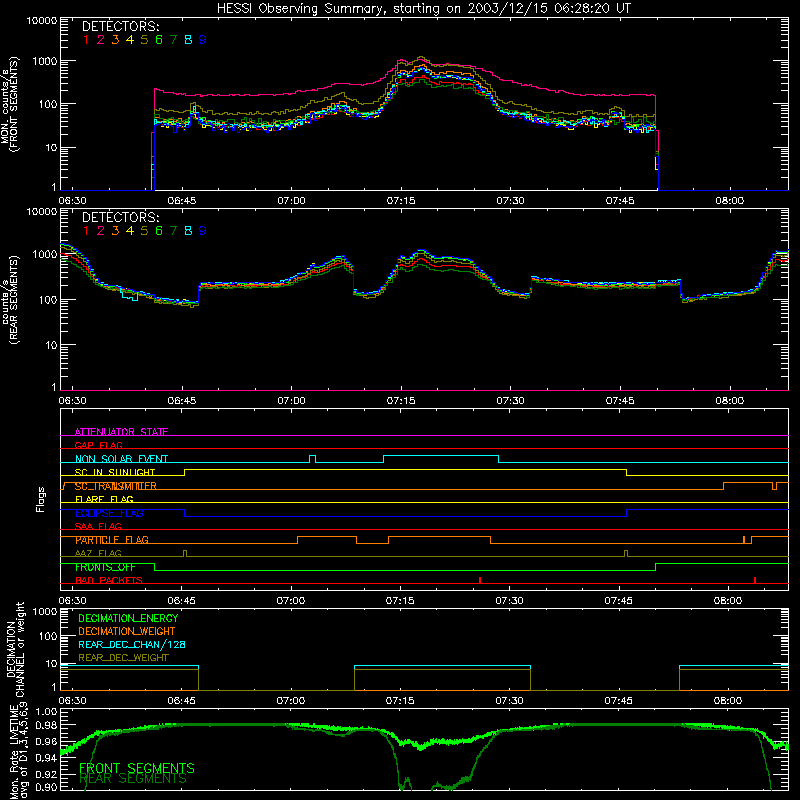Select olive detector 5 in front segments legend

coord(144,40)
